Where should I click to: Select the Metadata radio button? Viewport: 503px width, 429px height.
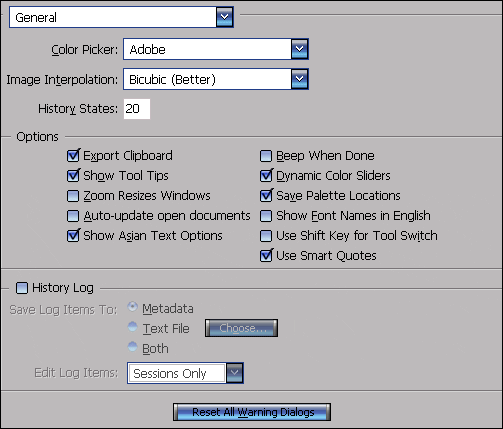(x=133, y=307)
